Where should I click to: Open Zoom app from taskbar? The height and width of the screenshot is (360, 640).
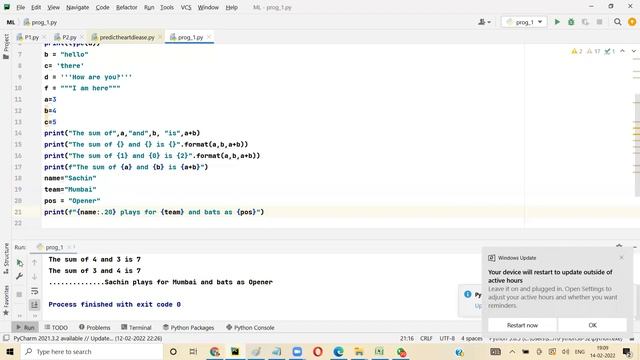pyautogui.click(x=297, y=351)
